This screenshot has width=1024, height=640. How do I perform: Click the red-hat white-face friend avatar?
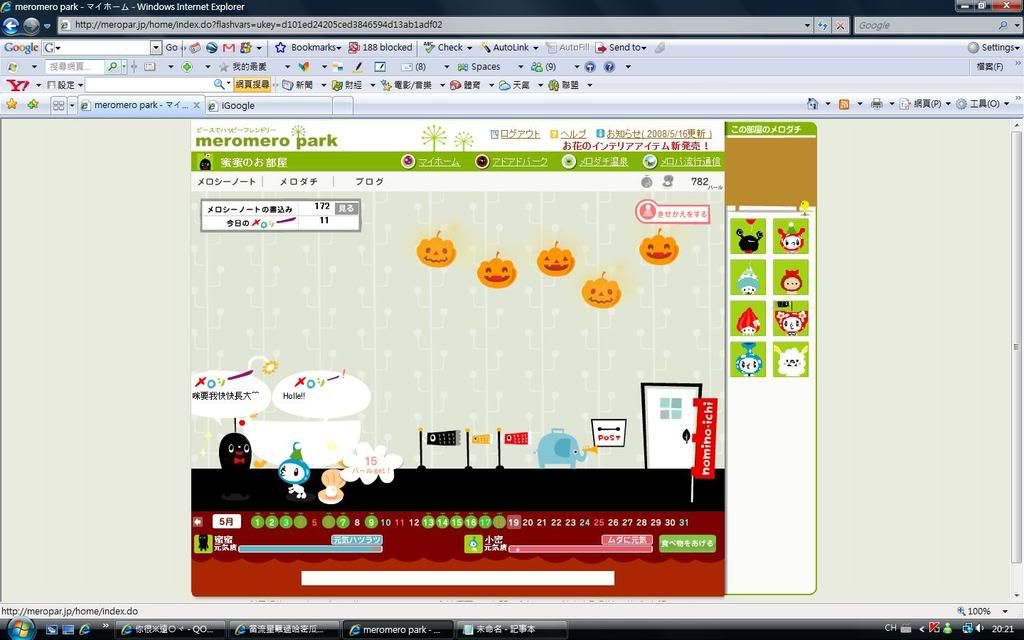(791, 236)
